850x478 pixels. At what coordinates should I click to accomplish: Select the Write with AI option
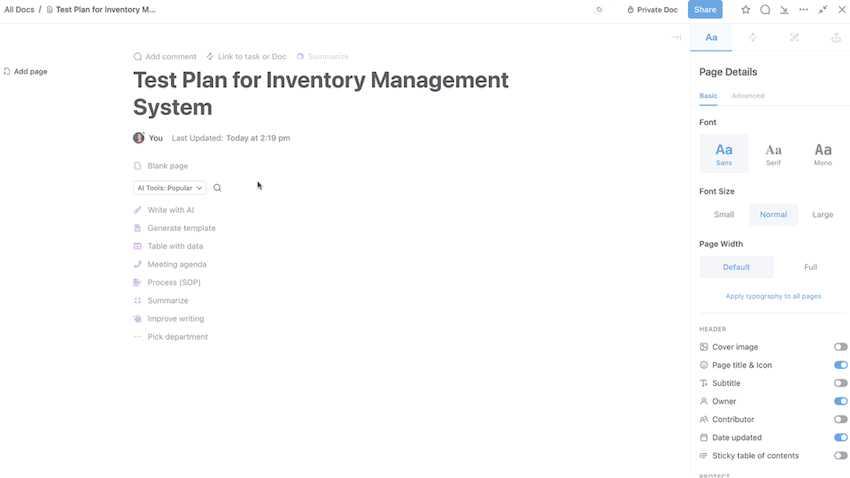(x=170, y=210)
